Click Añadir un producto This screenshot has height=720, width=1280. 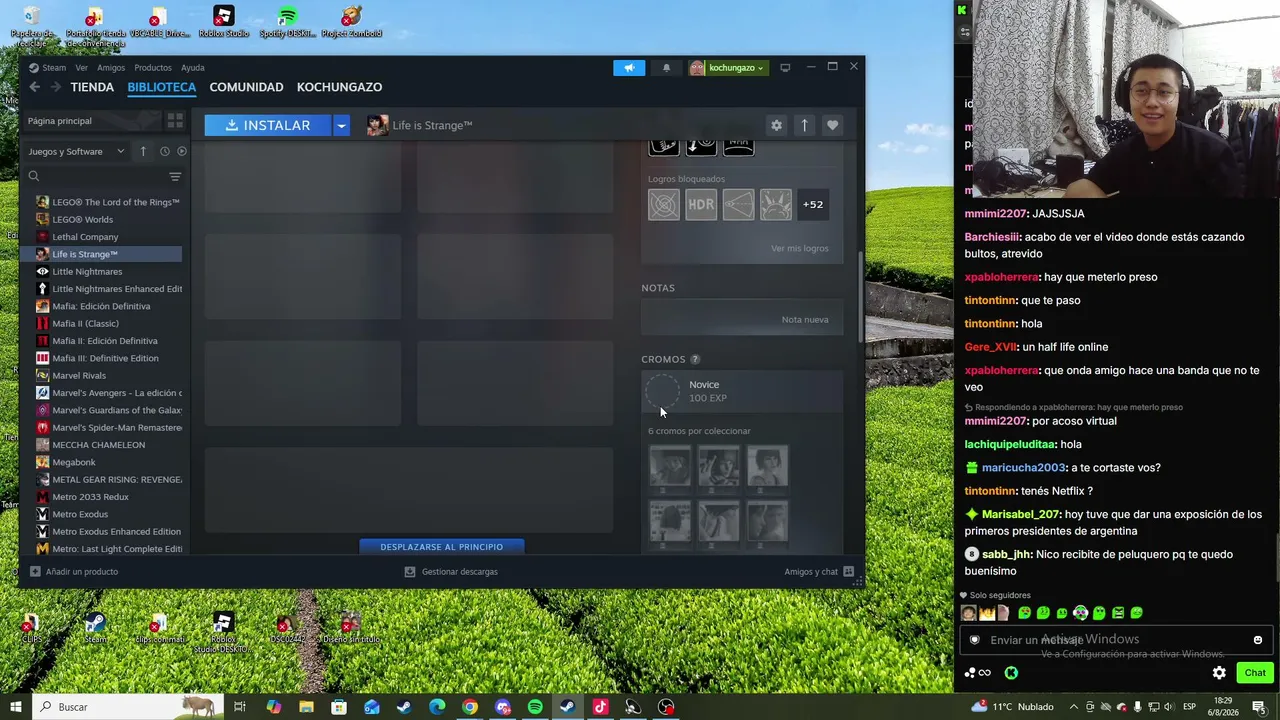74,572
